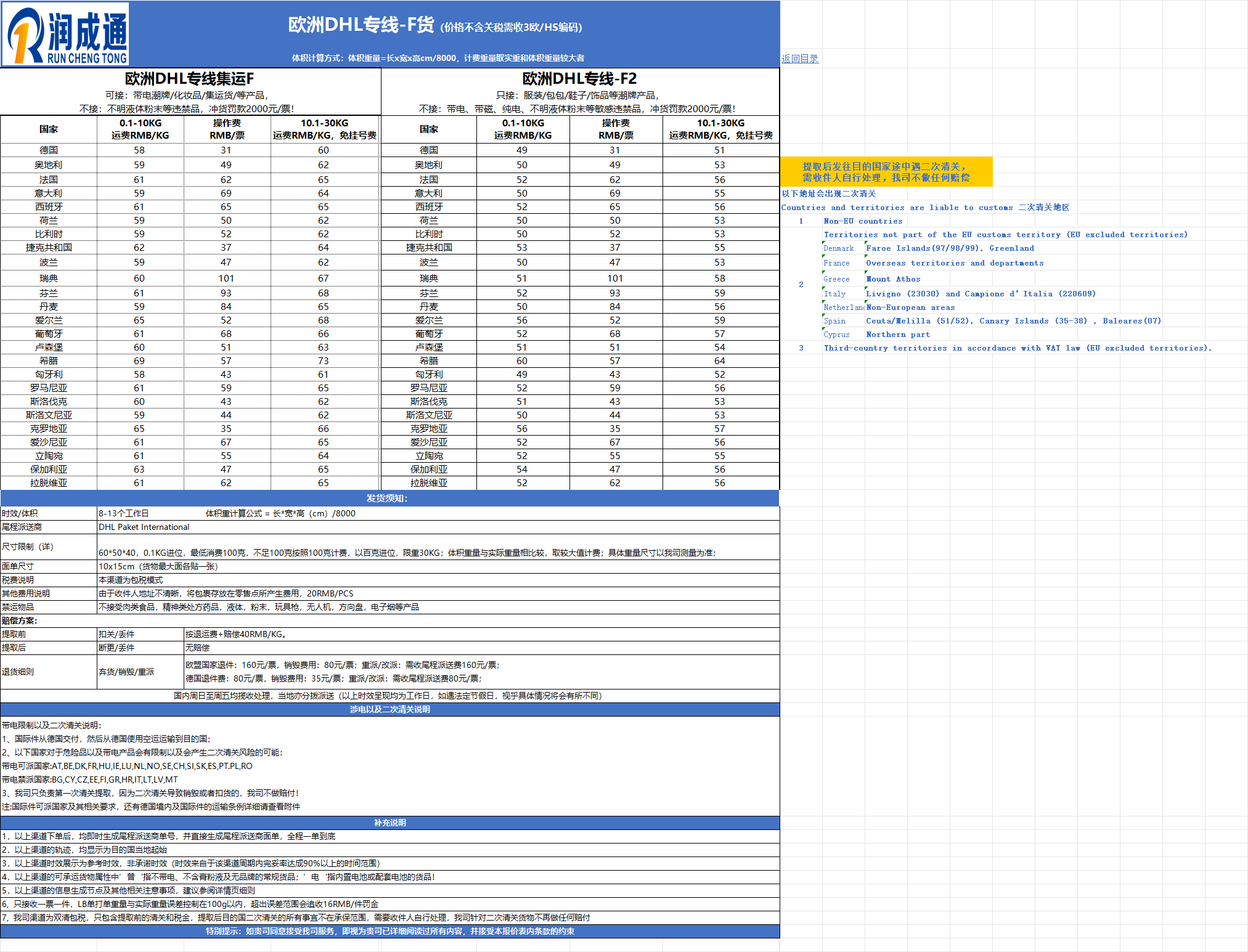Select the Non-EU countries entry
This screenshot has height=952, width=1248.
click(x=863, y=221)
